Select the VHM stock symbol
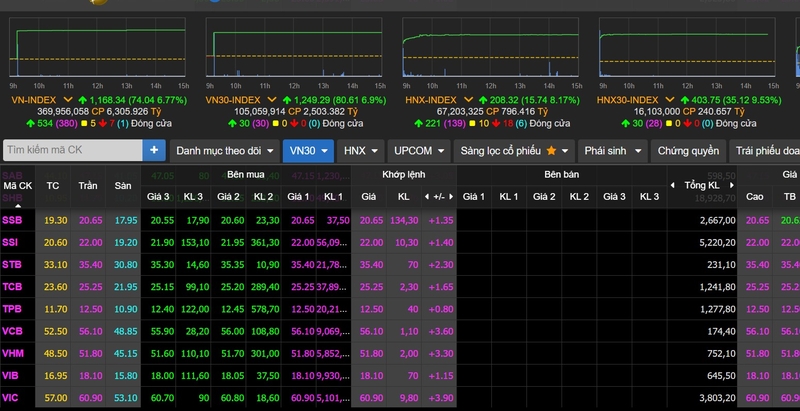 click(13, 353)
